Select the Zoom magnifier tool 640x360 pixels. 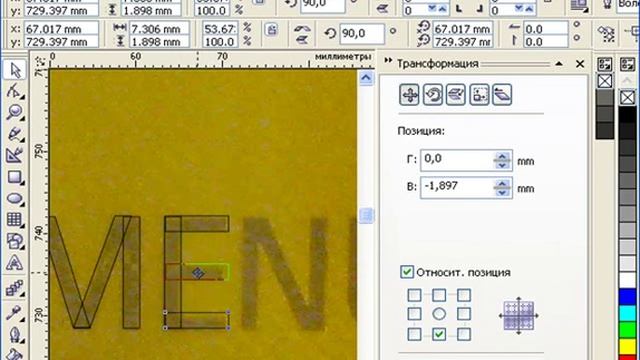tap(15, 113)
